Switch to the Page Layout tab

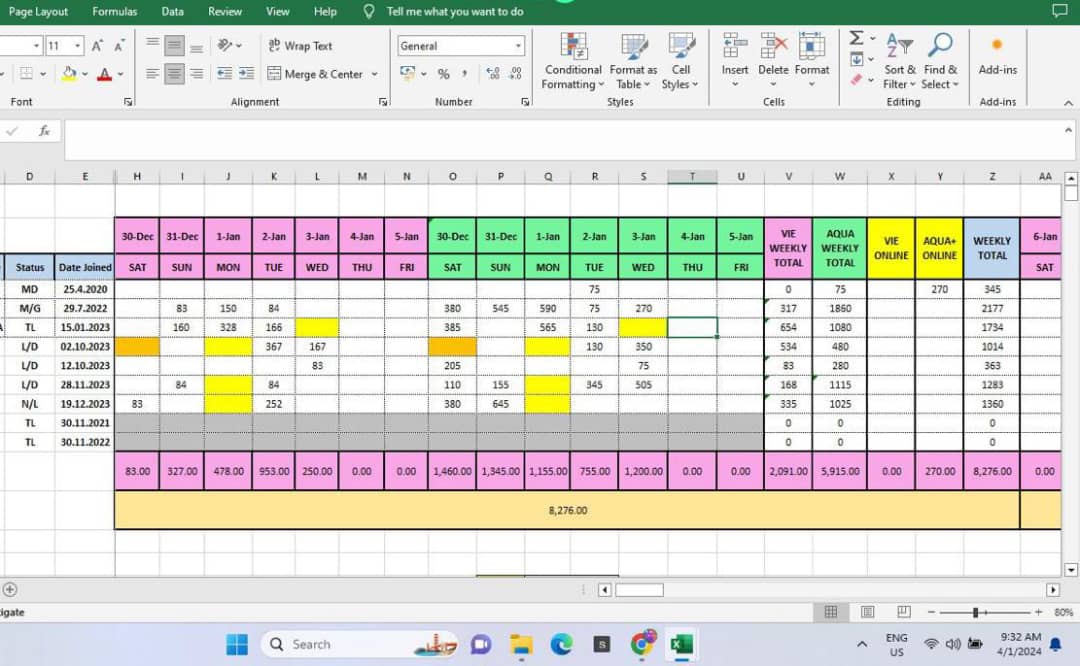tap(38, 12)
